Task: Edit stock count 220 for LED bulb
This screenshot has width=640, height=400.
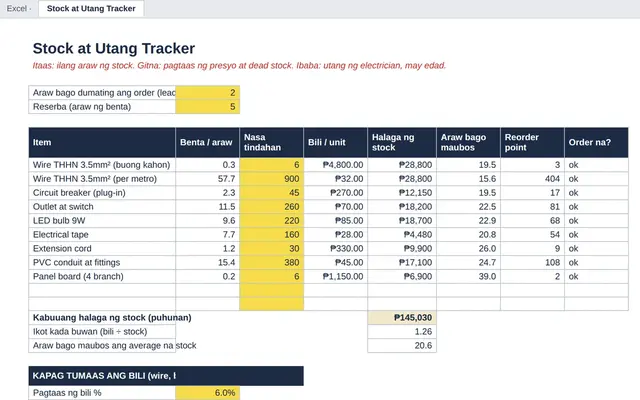Action: click(x=271, y=220)
